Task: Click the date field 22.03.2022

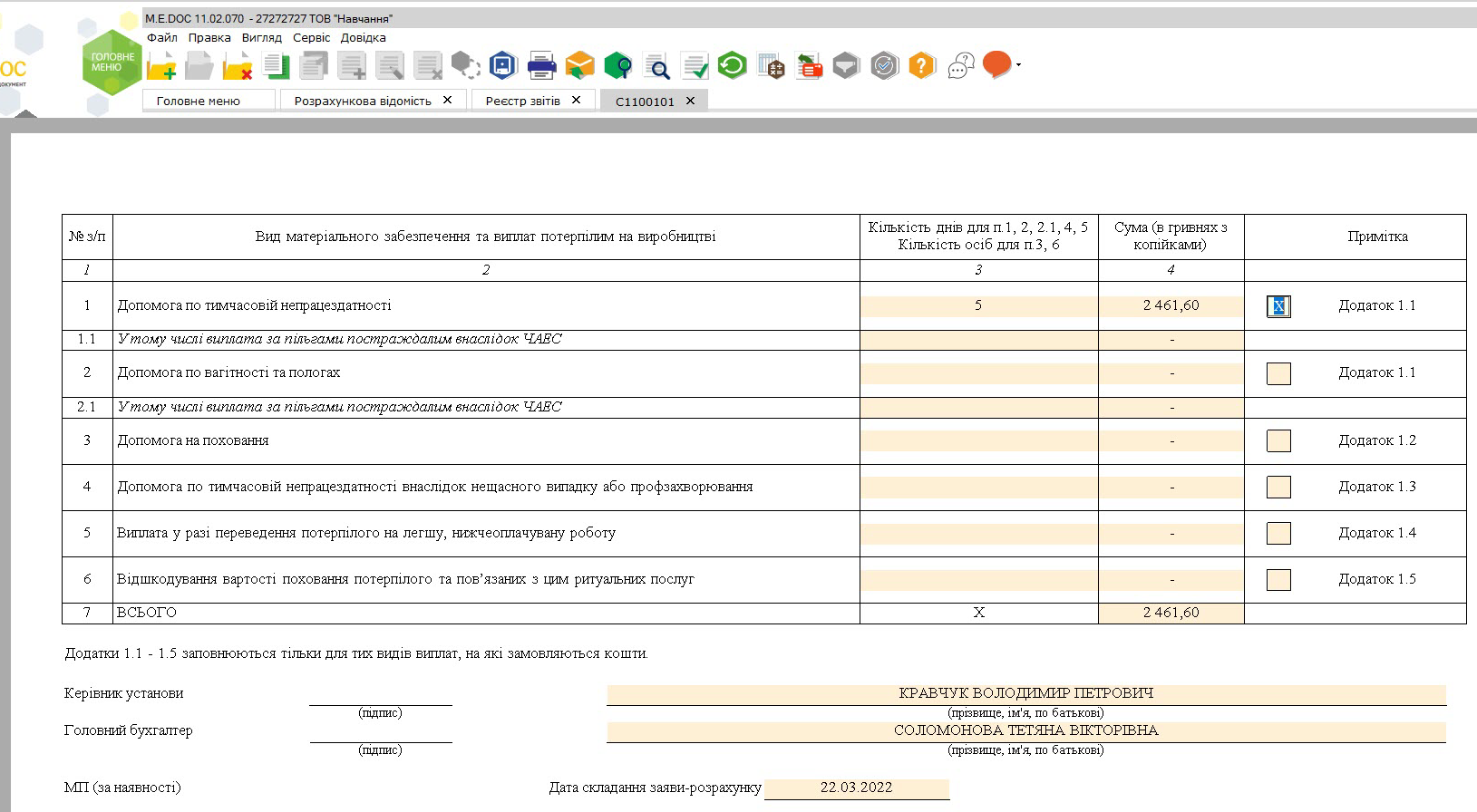Action: pyautogui.click(x=857, y=788)
